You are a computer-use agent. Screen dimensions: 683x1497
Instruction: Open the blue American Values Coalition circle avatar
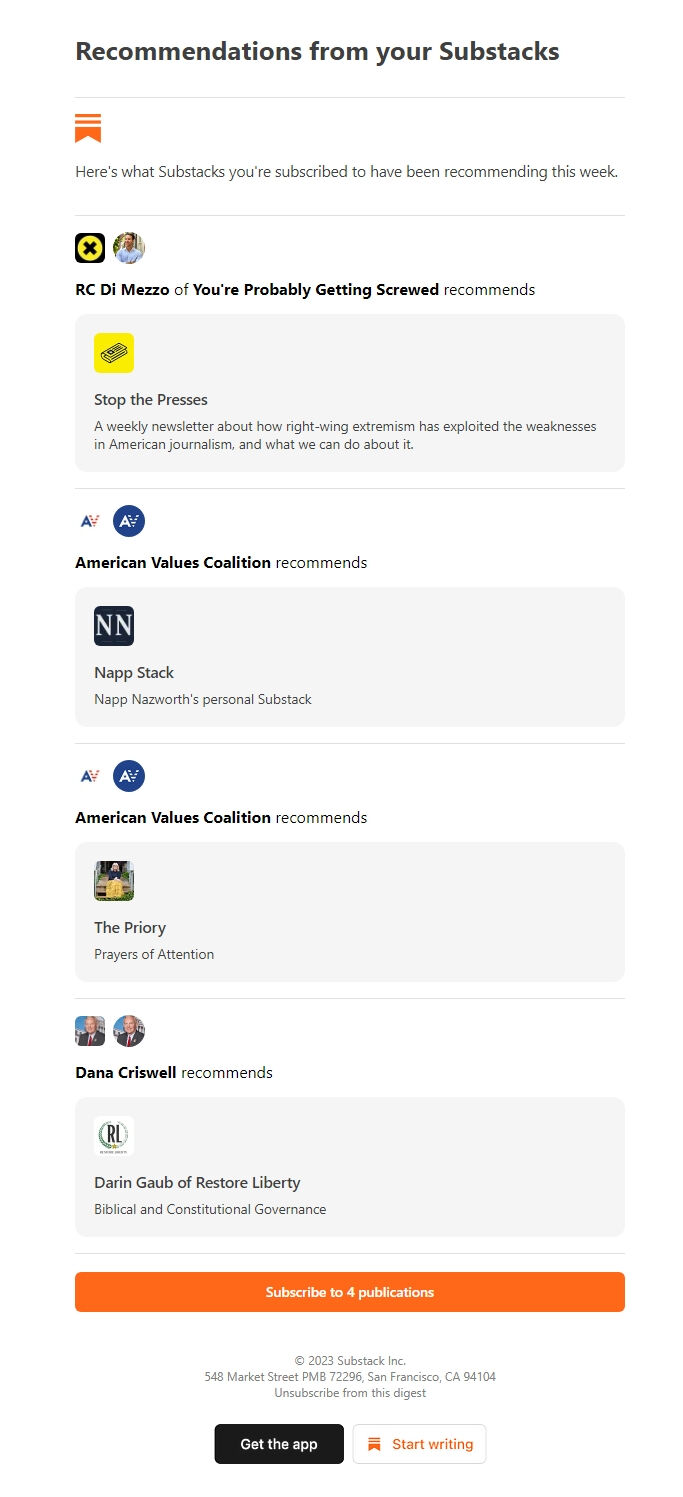click(128, 520)
